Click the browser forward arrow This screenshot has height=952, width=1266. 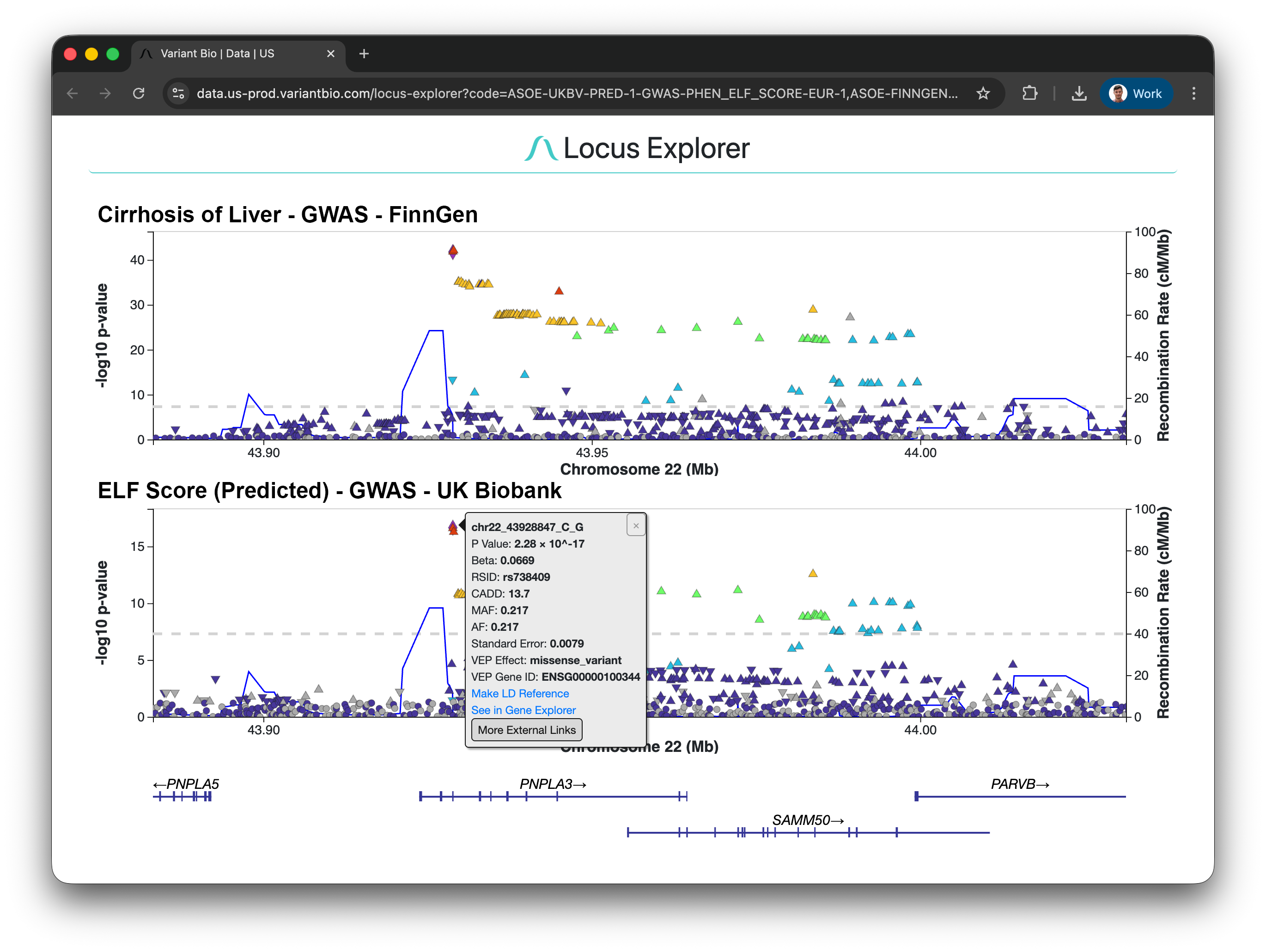point(105,93)
